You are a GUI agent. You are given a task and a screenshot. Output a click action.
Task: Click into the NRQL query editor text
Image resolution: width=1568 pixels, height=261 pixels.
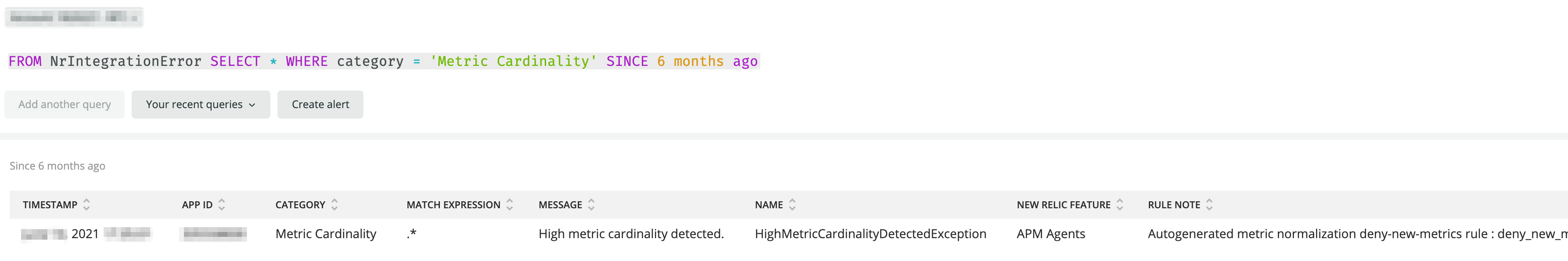pos(383,62)
